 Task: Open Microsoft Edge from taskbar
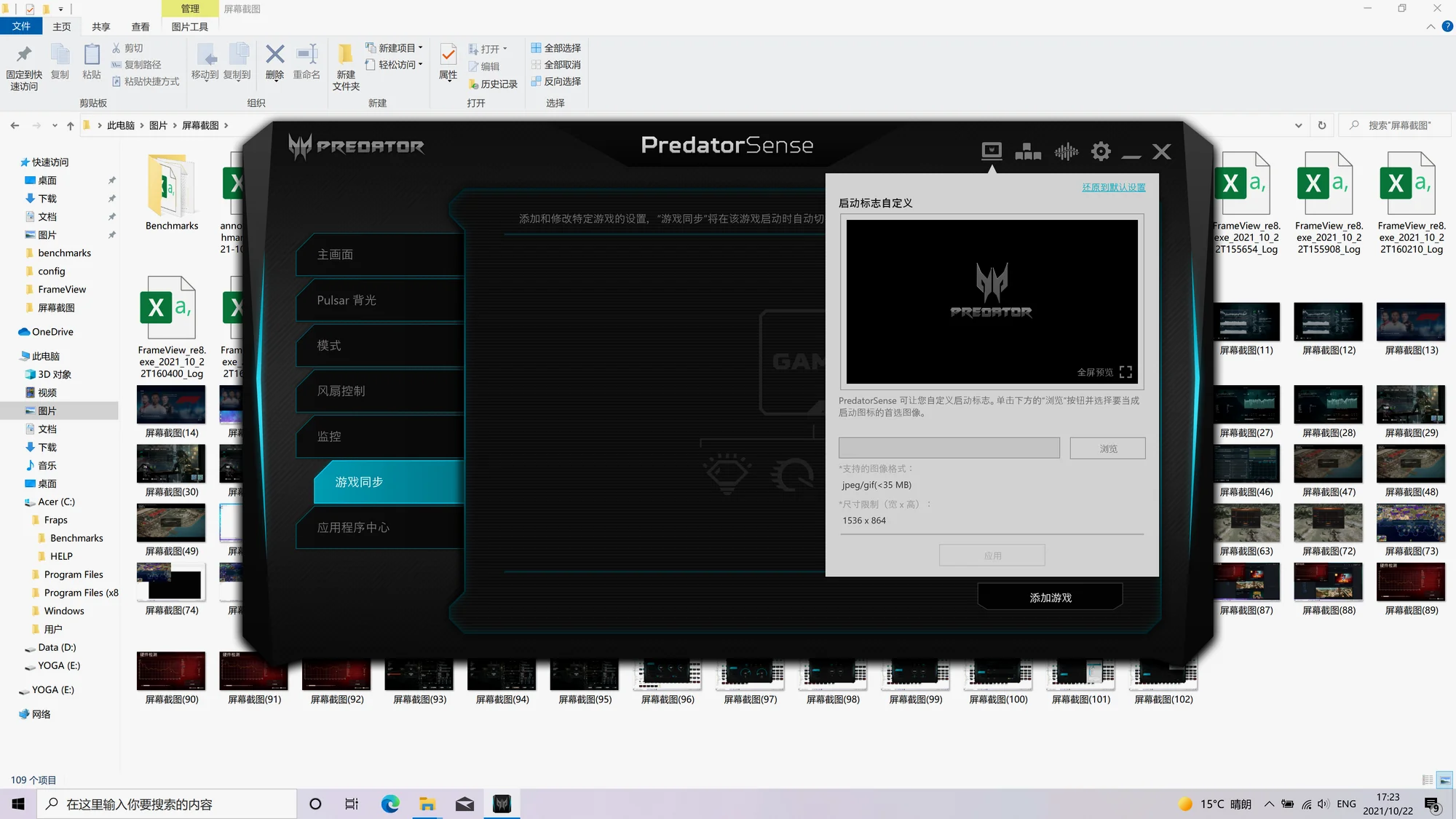click(x=390, y=804)
